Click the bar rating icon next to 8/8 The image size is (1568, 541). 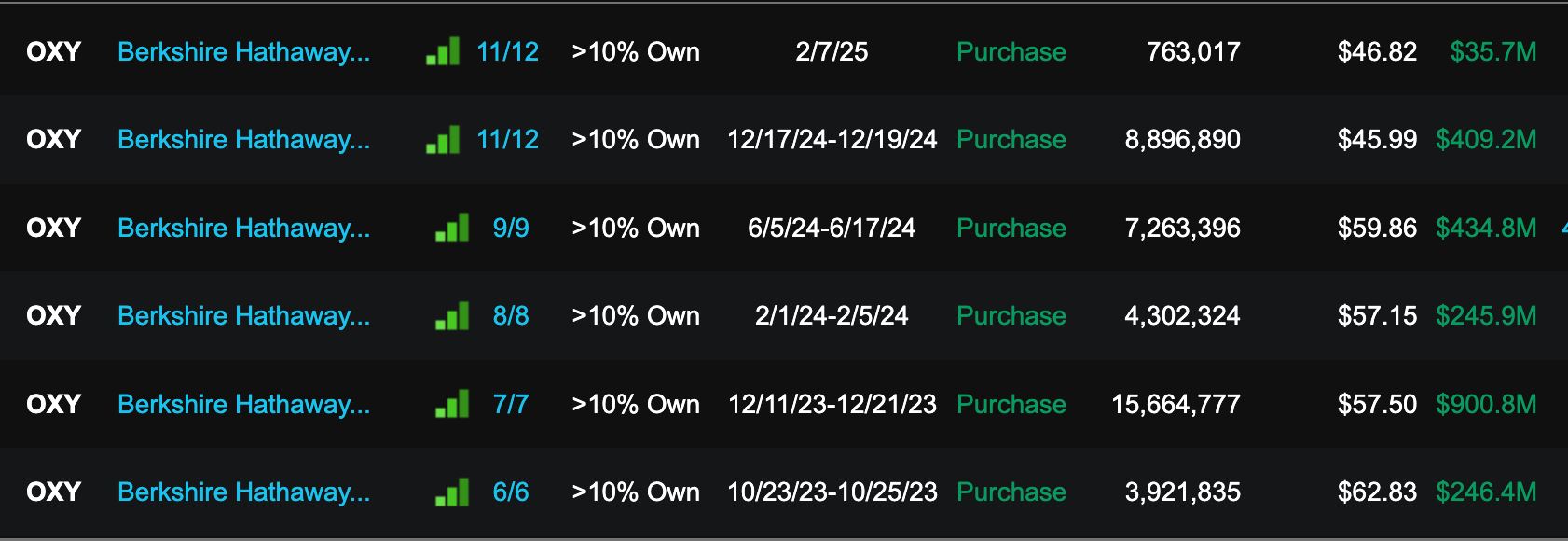452,316
